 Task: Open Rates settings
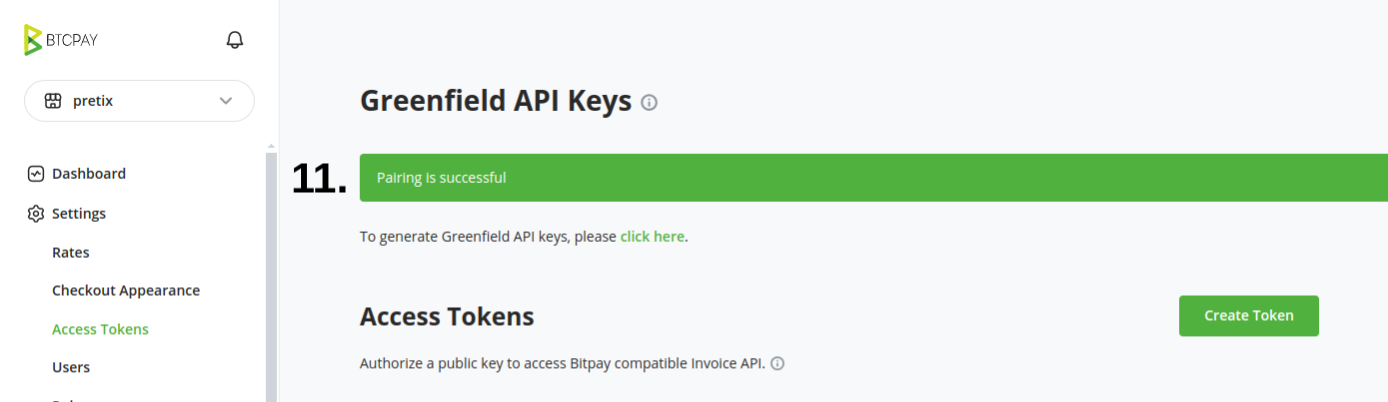[x=71, y=253]
